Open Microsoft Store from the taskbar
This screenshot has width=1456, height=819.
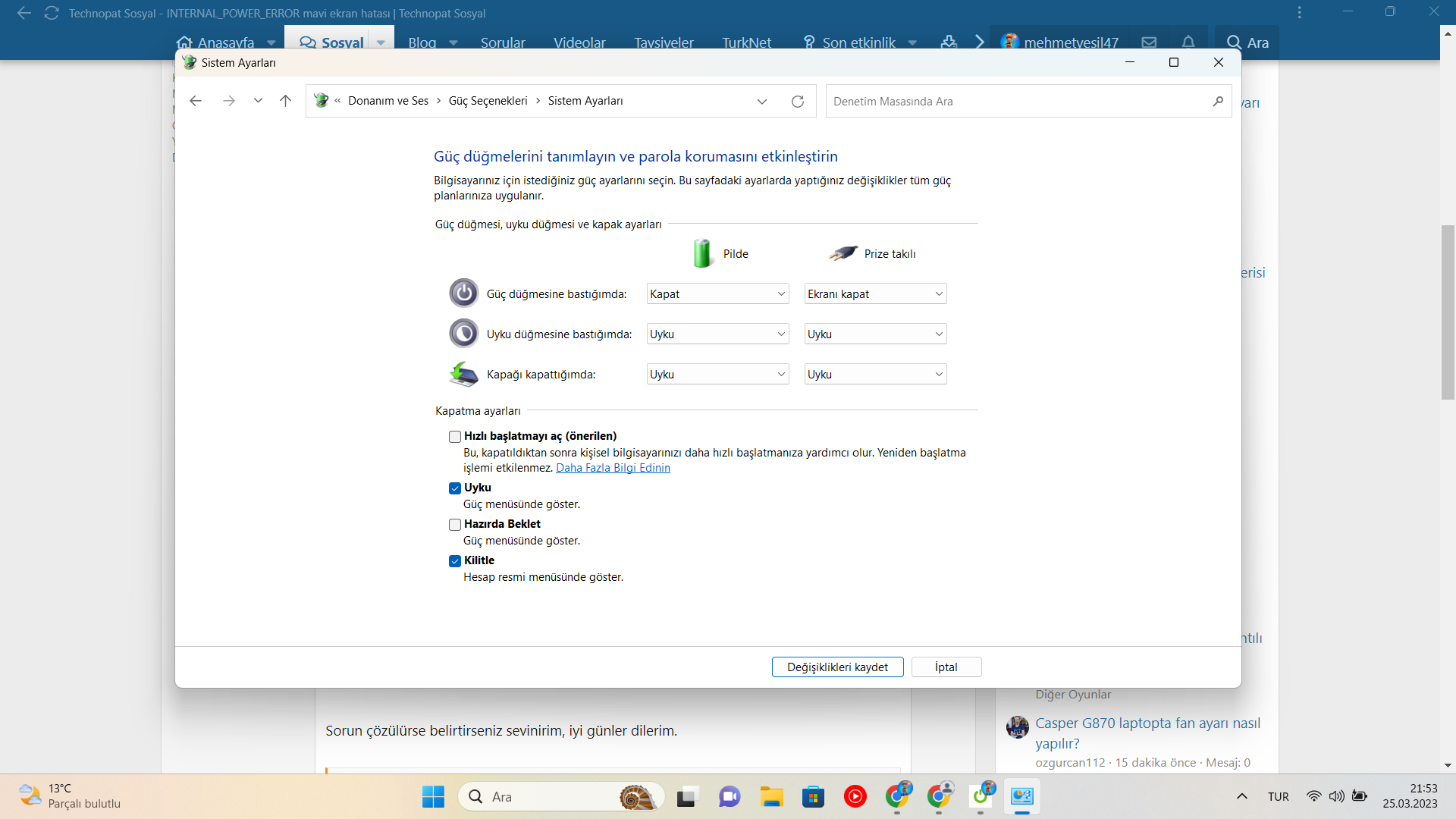(813, 797)
